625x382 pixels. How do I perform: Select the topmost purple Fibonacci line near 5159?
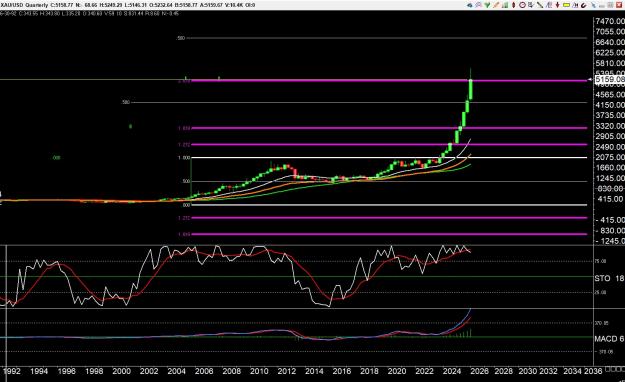389,81
